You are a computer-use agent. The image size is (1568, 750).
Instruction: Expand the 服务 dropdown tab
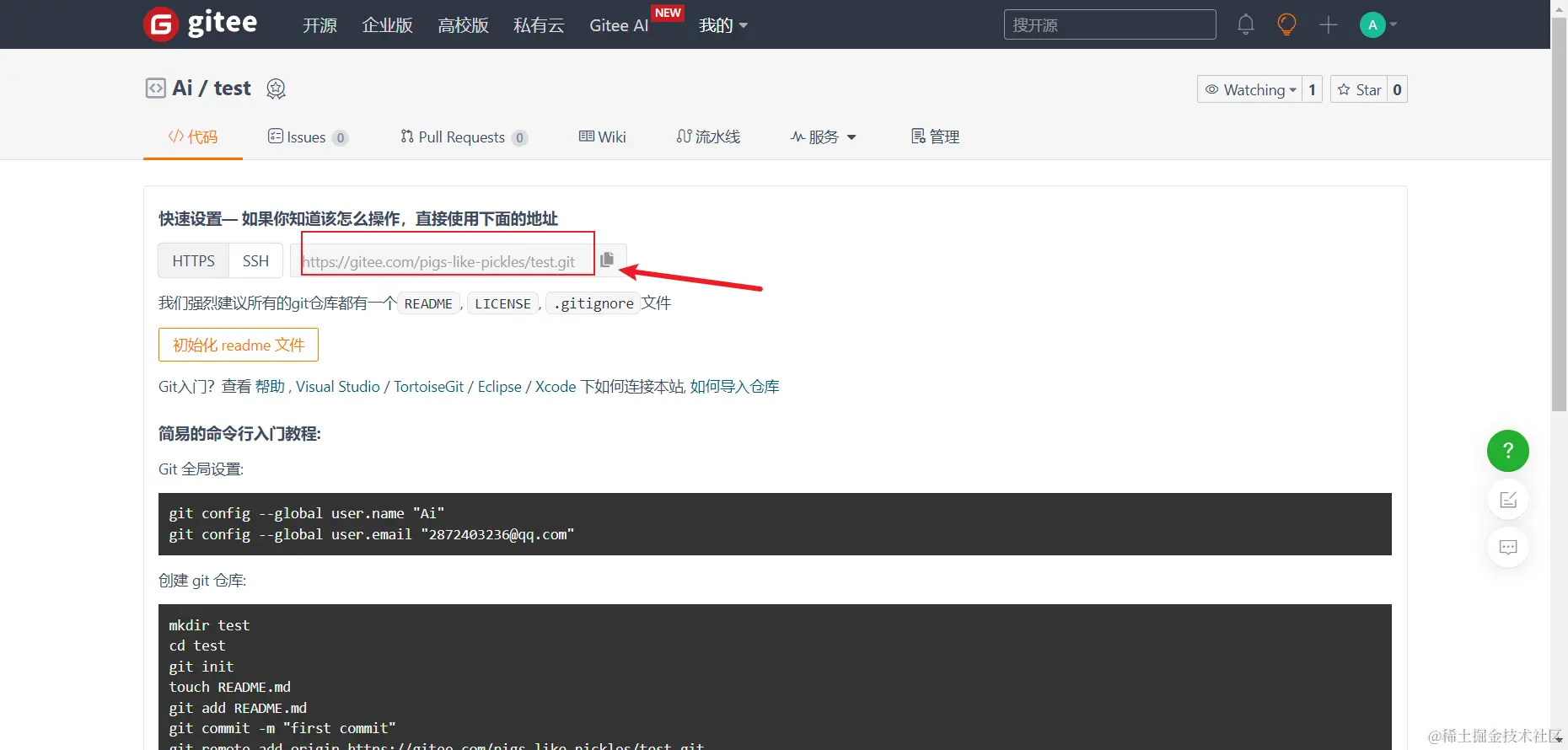823,137
